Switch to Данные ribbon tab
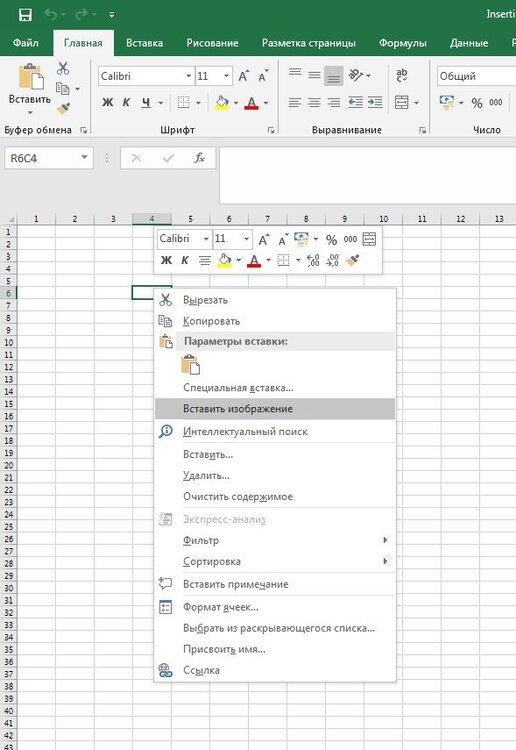The height and width of the screenshot is (750, 516). [469, 43]
